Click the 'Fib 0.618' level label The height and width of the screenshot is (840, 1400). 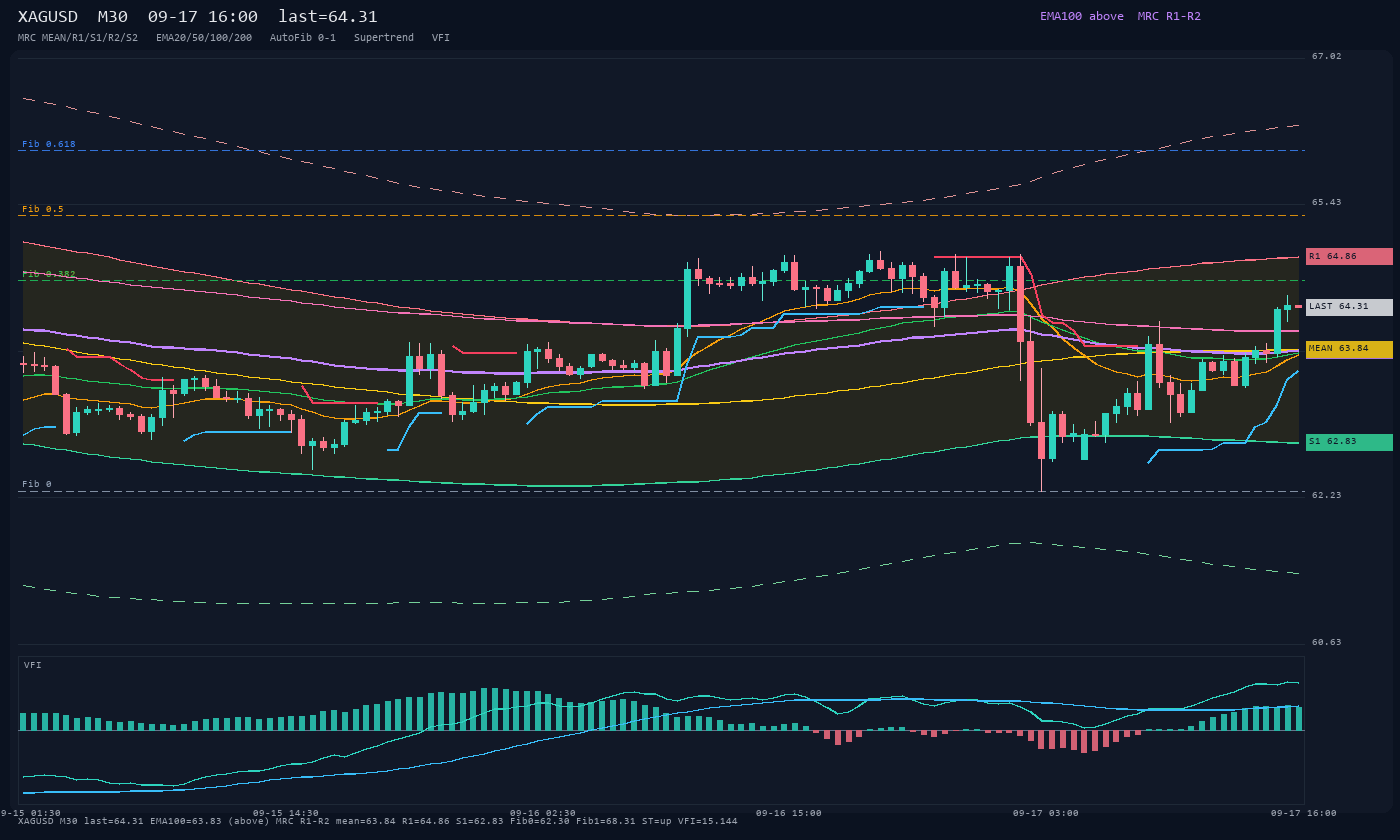point(49,144)
